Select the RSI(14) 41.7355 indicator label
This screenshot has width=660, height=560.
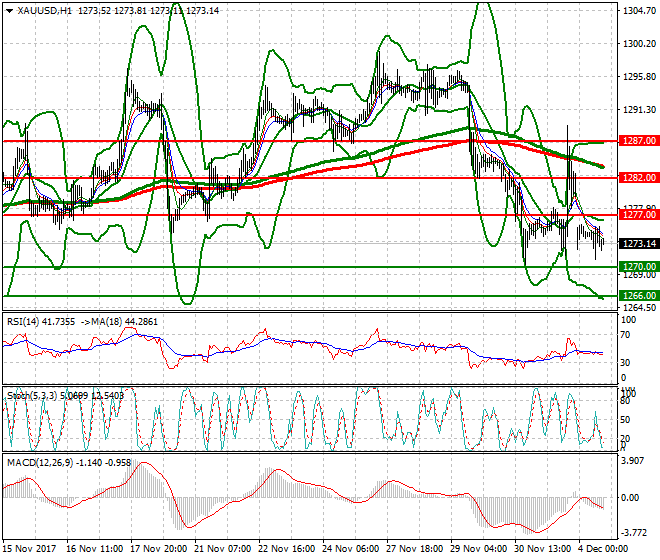click(41, 322)
